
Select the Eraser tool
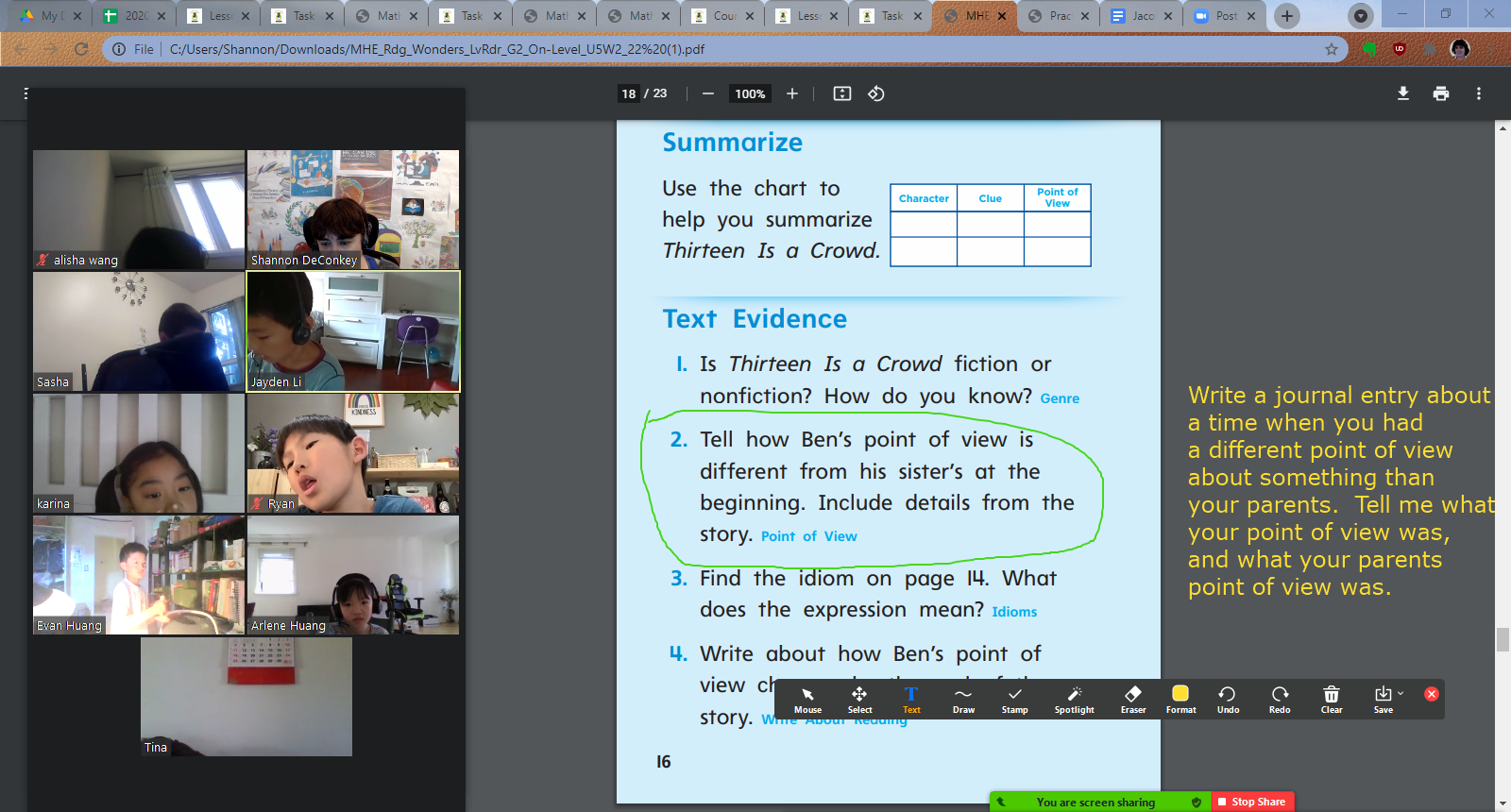[x=1133, y=700]
